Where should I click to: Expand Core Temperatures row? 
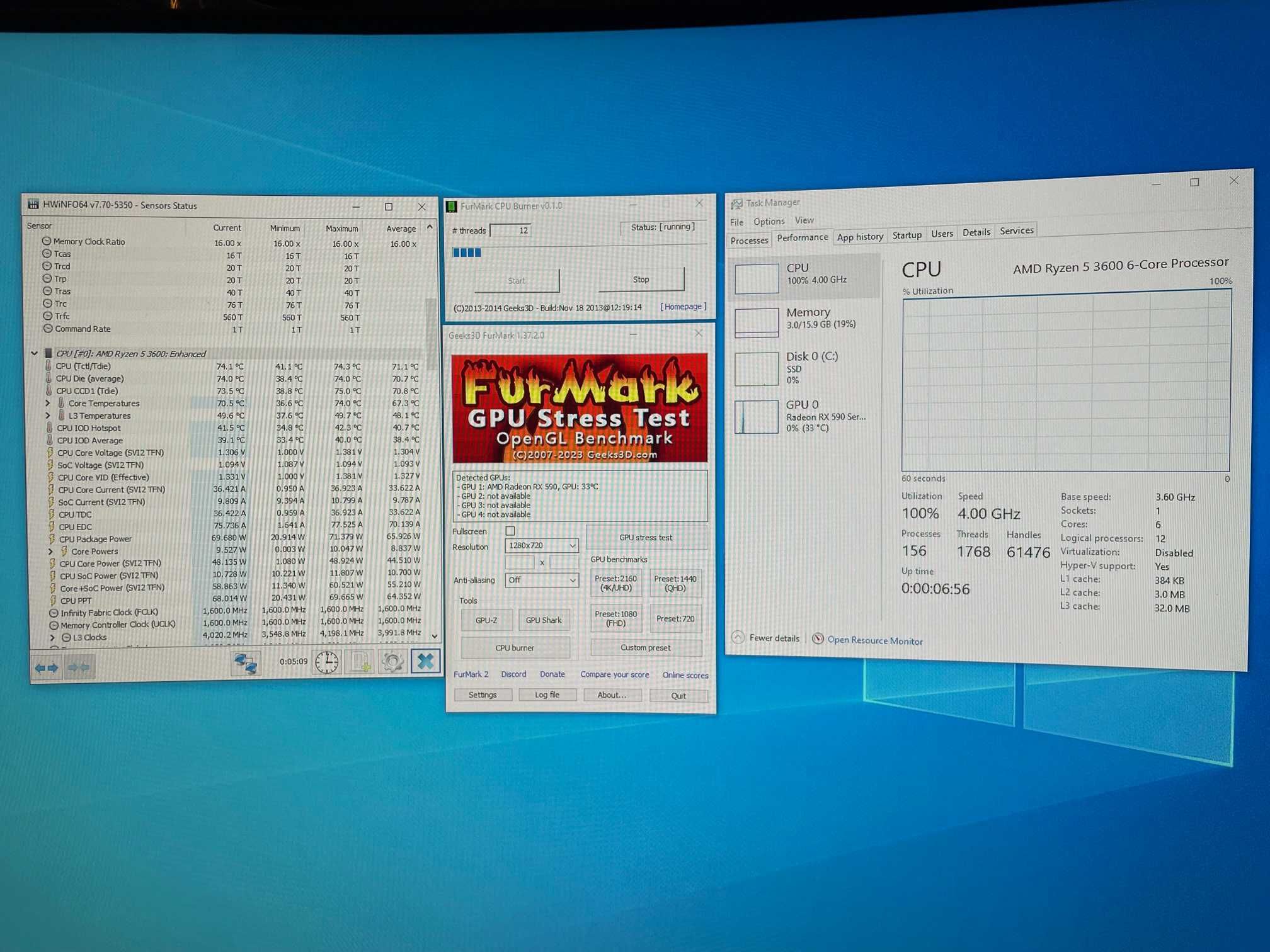point(48,403)
